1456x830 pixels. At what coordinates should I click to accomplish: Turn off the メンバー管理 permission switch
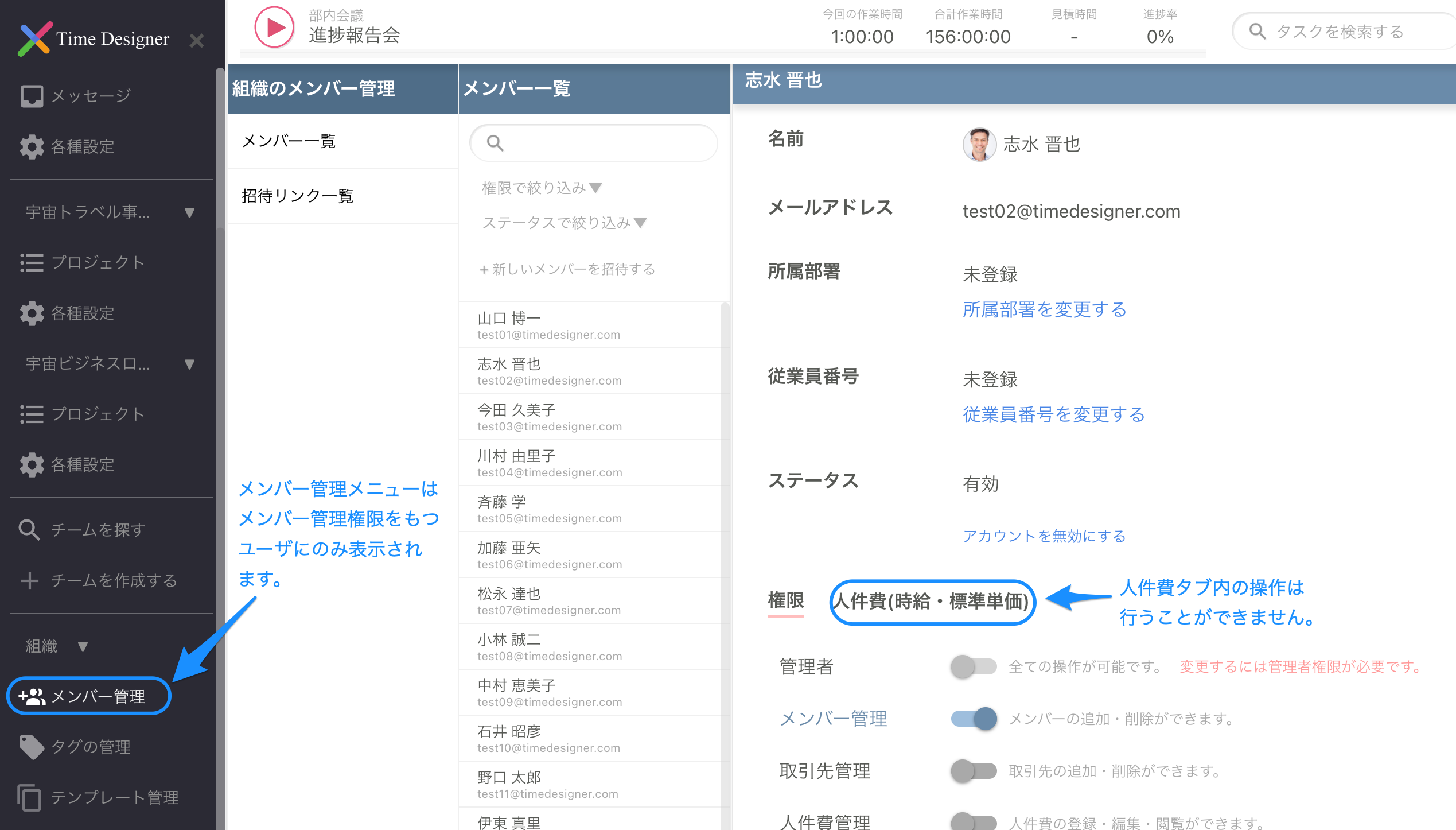[974, 719]
